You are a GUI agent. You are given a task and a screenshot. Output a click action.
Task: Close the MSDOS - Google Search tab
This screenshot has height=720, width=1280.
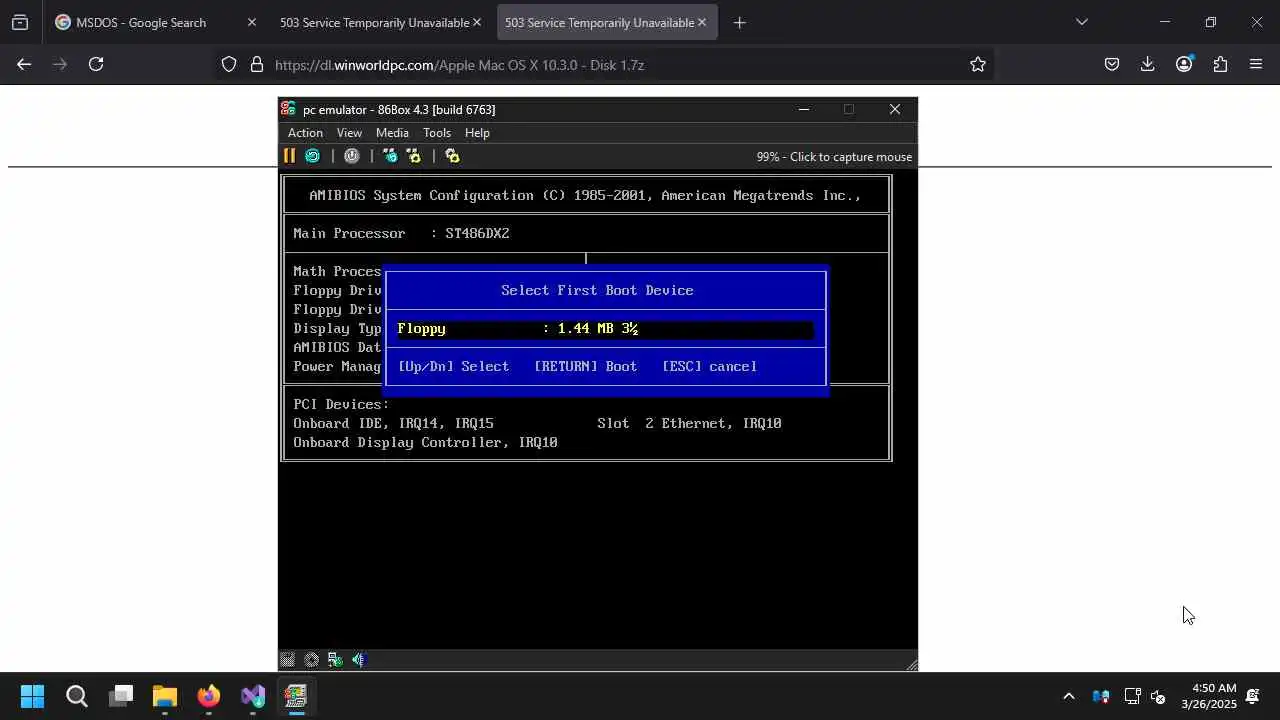click(x=252, y=22)
